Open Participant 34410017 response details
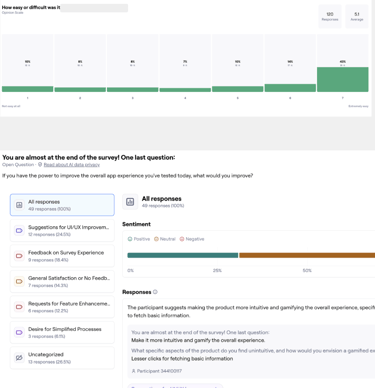This screenshot has width=375, height=388. 157,371
